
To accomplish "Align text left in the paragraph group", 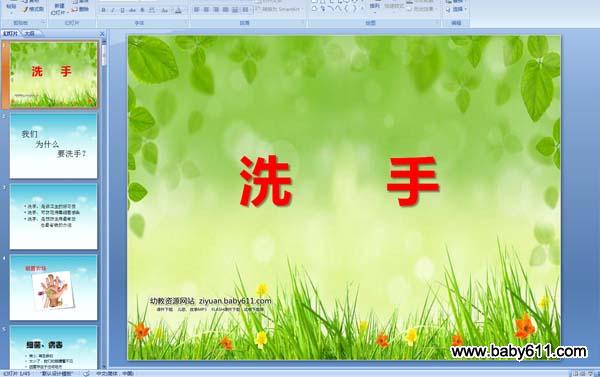I will 197,10.
